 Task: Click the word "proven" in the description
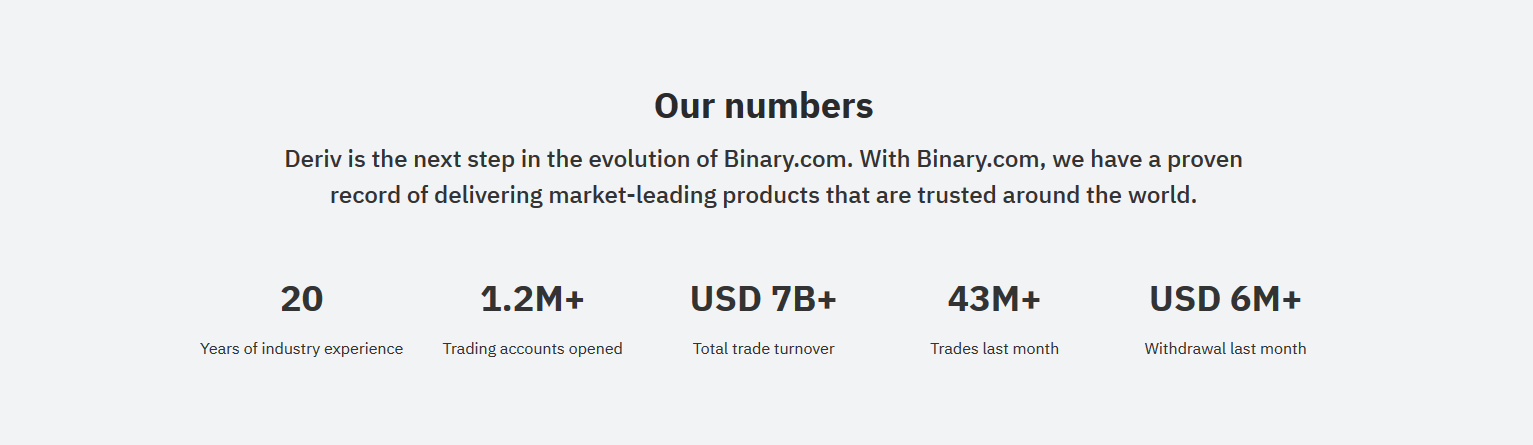[x=1205, y=160]
